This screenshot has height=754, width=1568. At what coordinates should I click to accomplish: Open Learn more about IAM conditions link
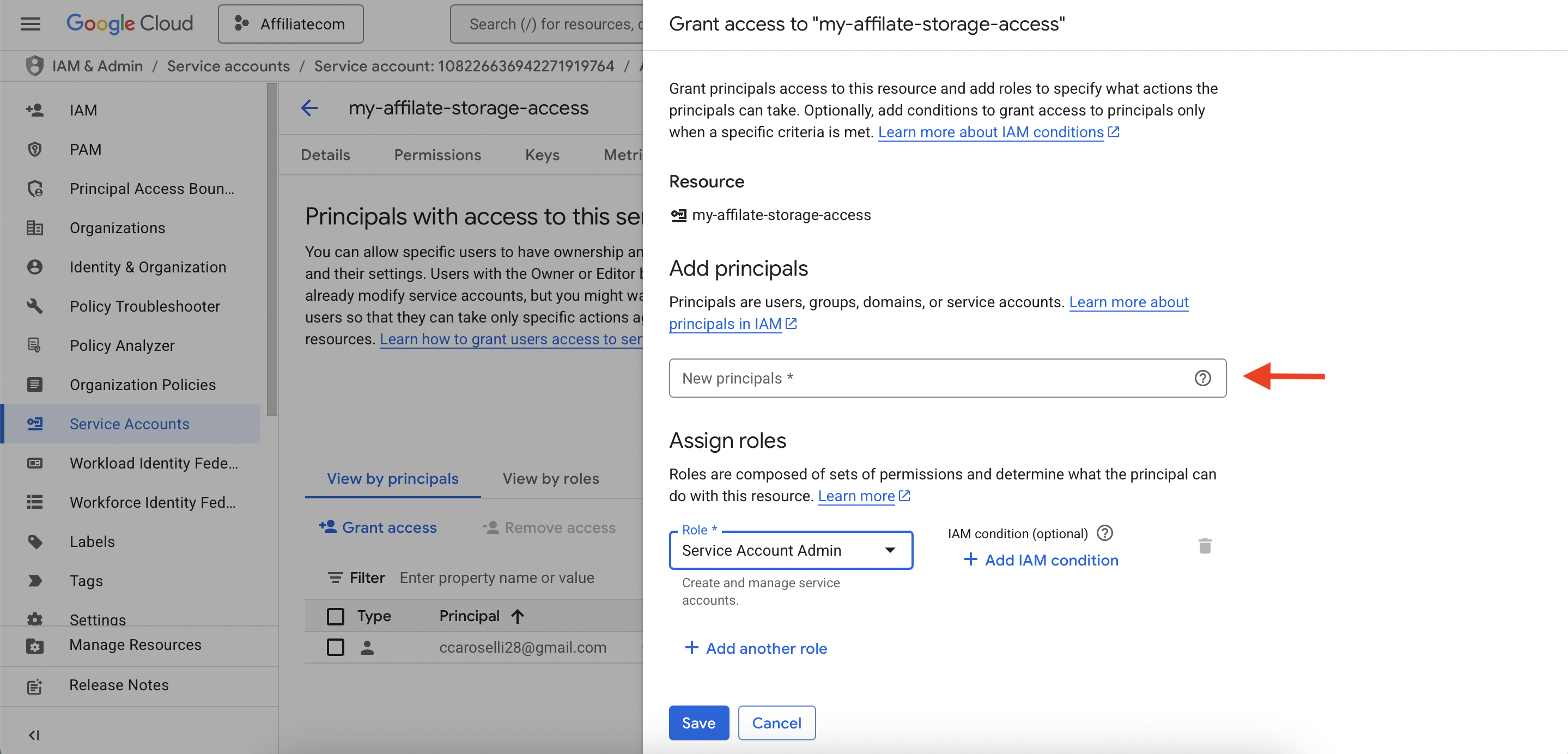[x=998, y=132]
